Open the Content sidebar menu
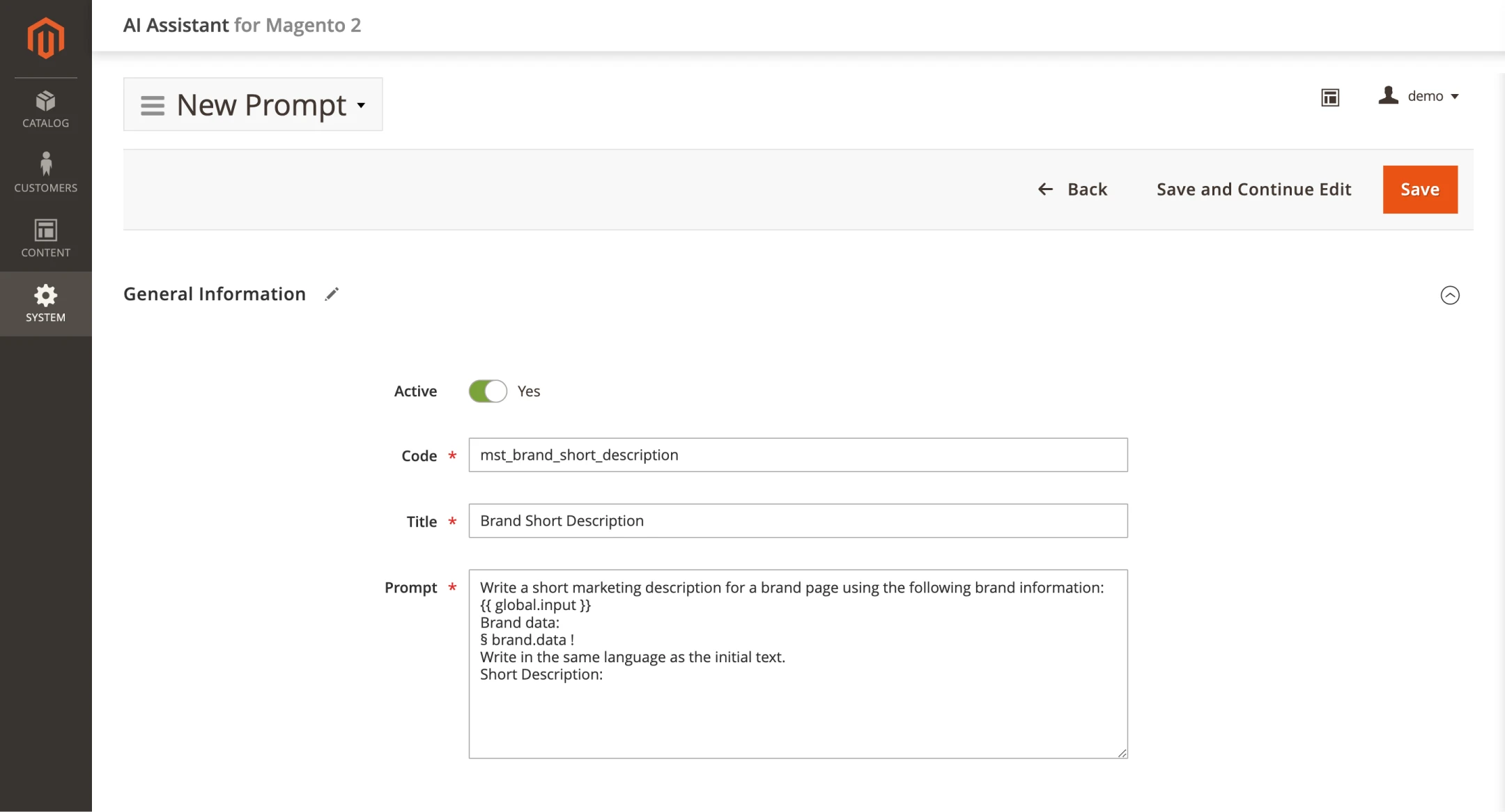Screen dimensions: 1505x812 click(46, 238)
